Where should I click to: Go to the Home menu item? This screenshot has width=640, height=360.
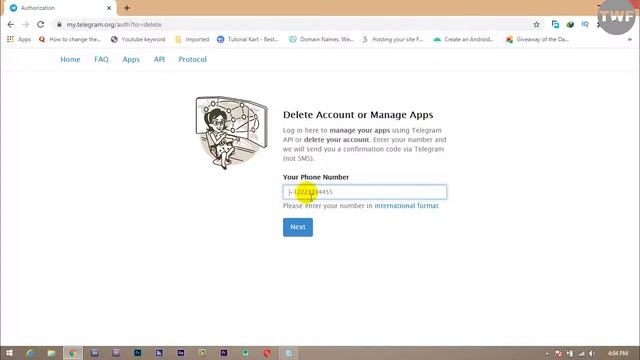70,59
